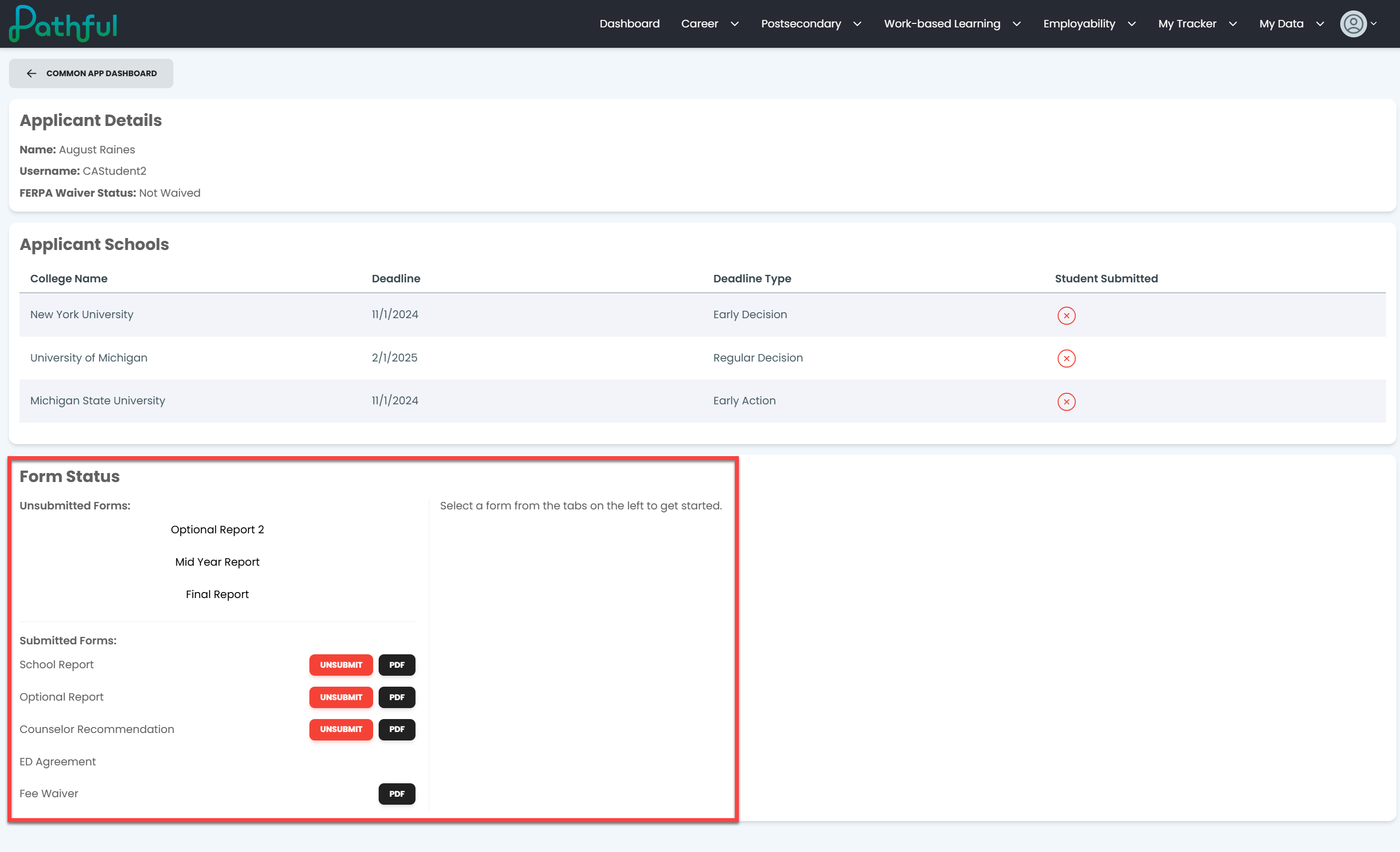Viewport: 1400px width, 852px height.
Task: Click the University of Michigan college name
Action: pos(89,358)
